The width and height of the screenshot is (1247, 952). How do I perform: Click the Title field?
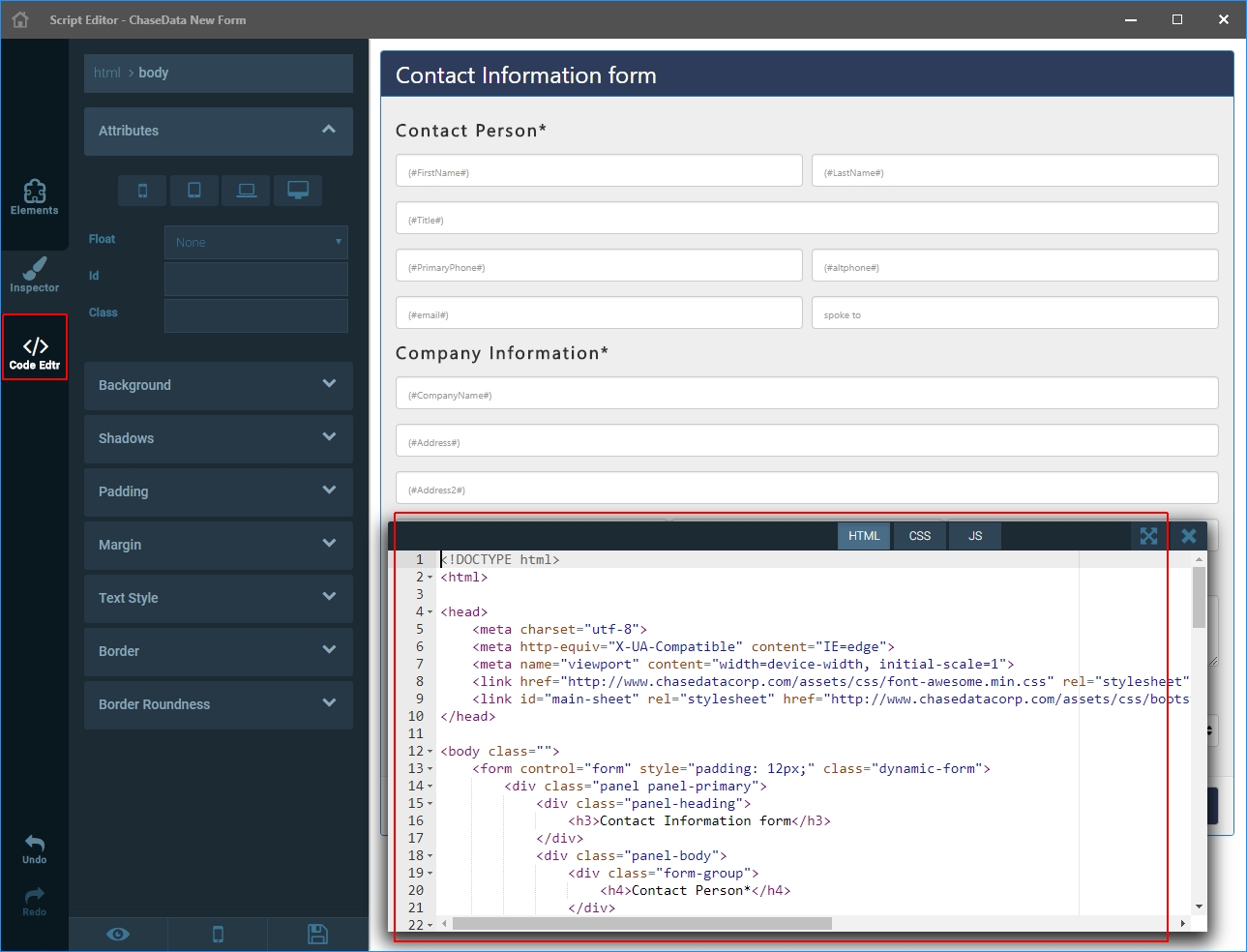[807, 219]
